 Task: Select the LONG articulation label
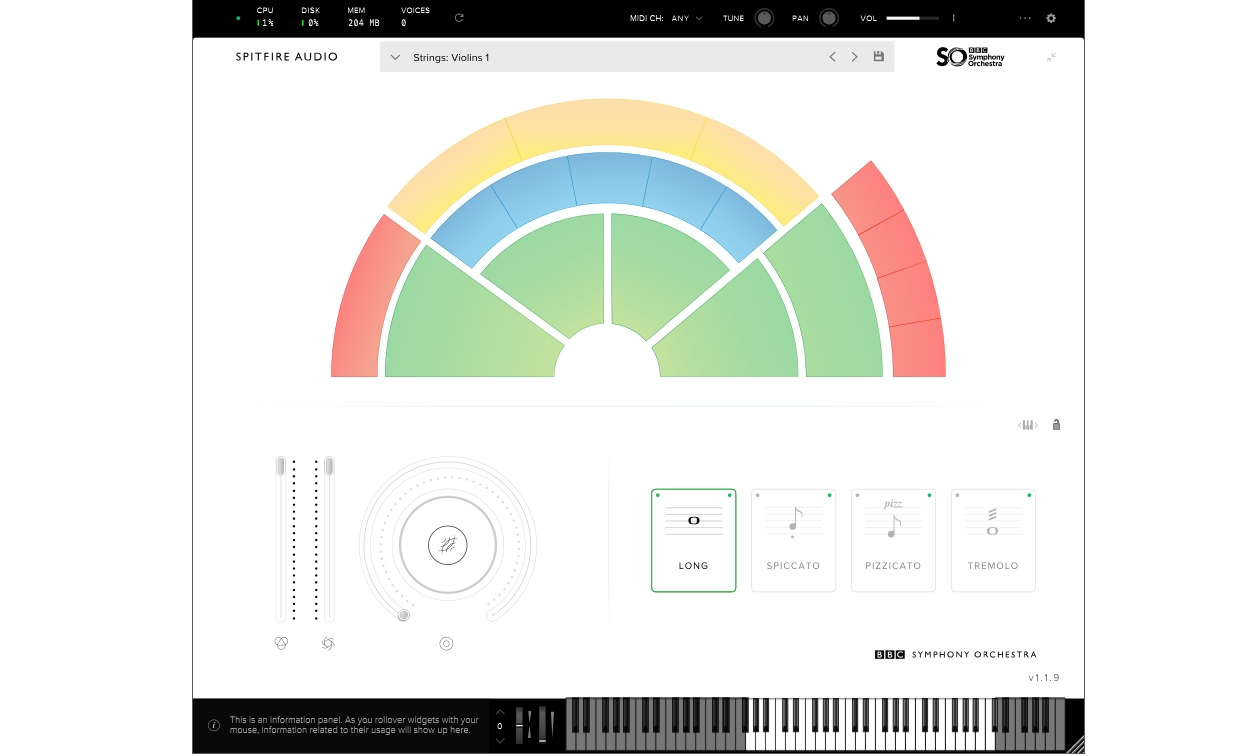pos(693,566)
